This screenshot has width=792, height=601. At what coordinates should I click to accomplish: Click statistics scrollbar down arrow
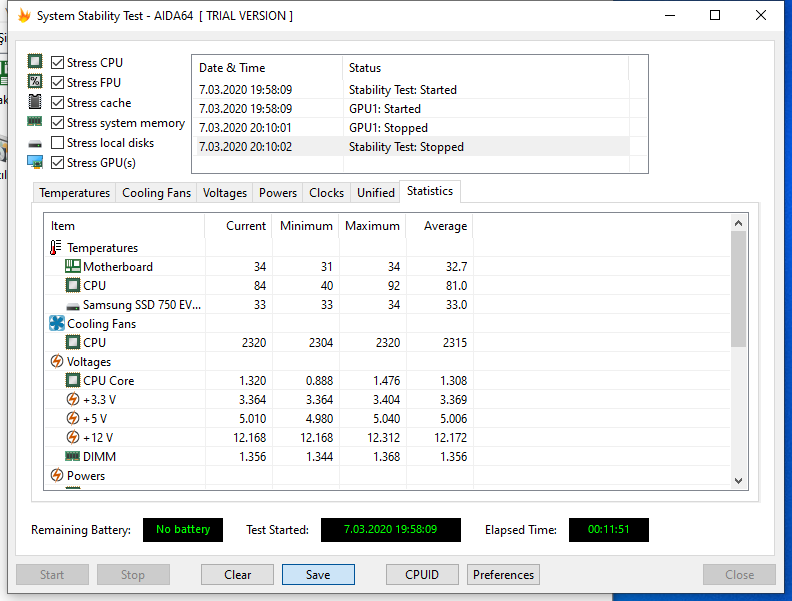click(x=738, y=481)
